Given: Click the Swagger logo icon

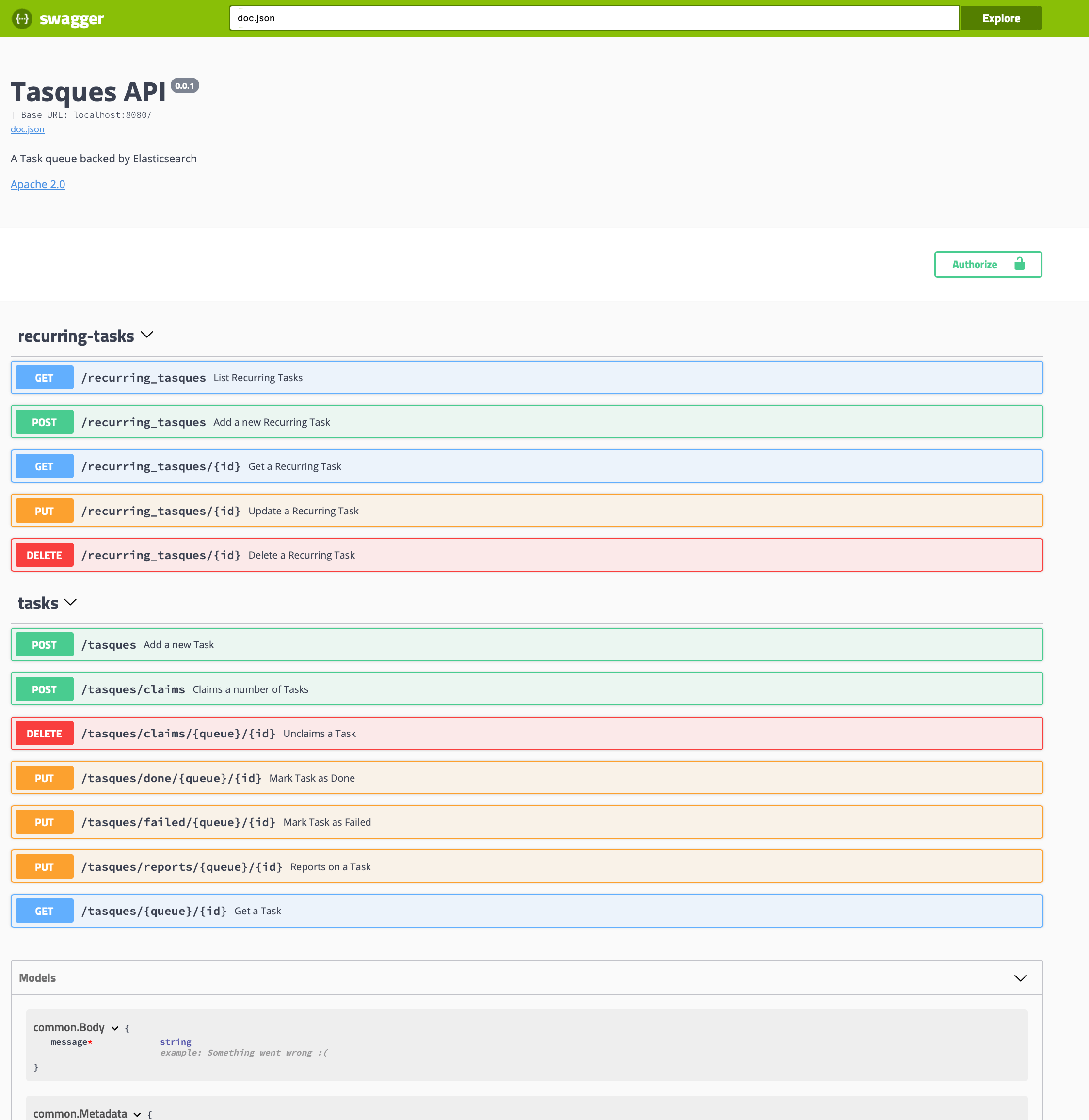Looking at the screenshot, I should pos(22,19).
